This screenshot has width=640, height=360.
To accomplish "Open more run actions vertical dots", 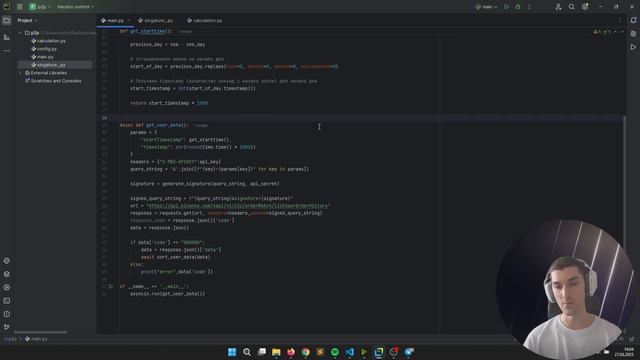I will pyautogui.click(x=529, y=7).
